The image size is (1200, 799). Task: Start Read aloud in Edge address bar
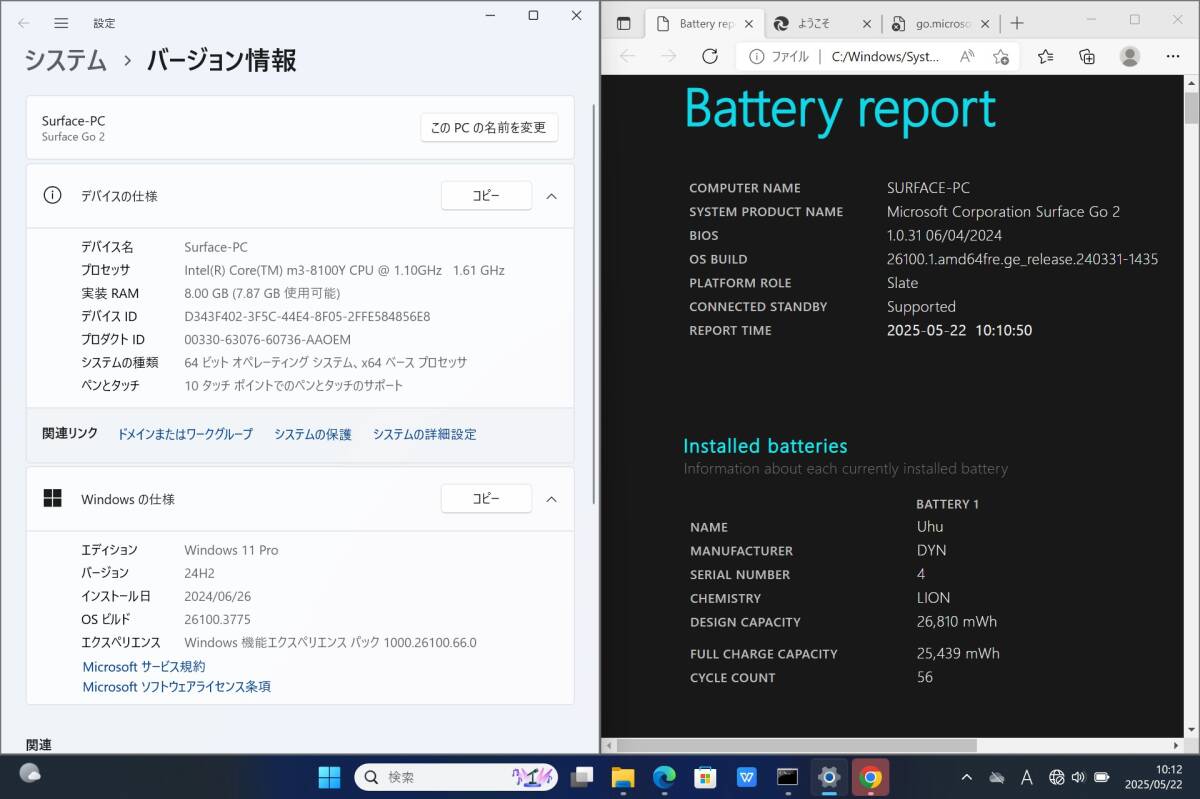pos(967,57)
